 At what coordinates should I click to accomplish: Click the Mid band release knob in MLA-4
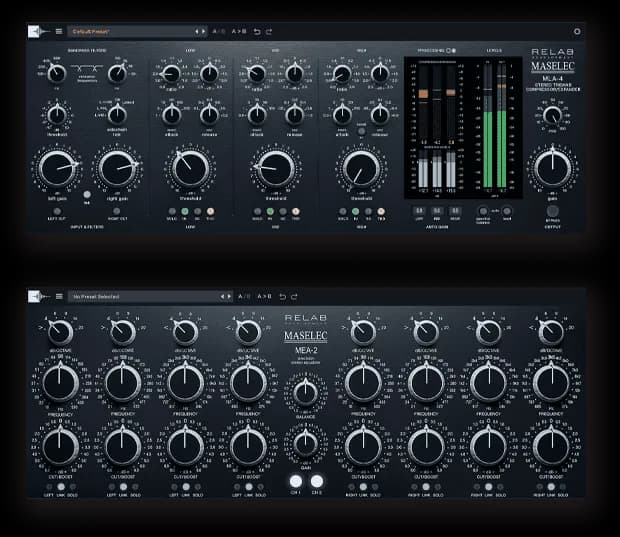(295, 115)
